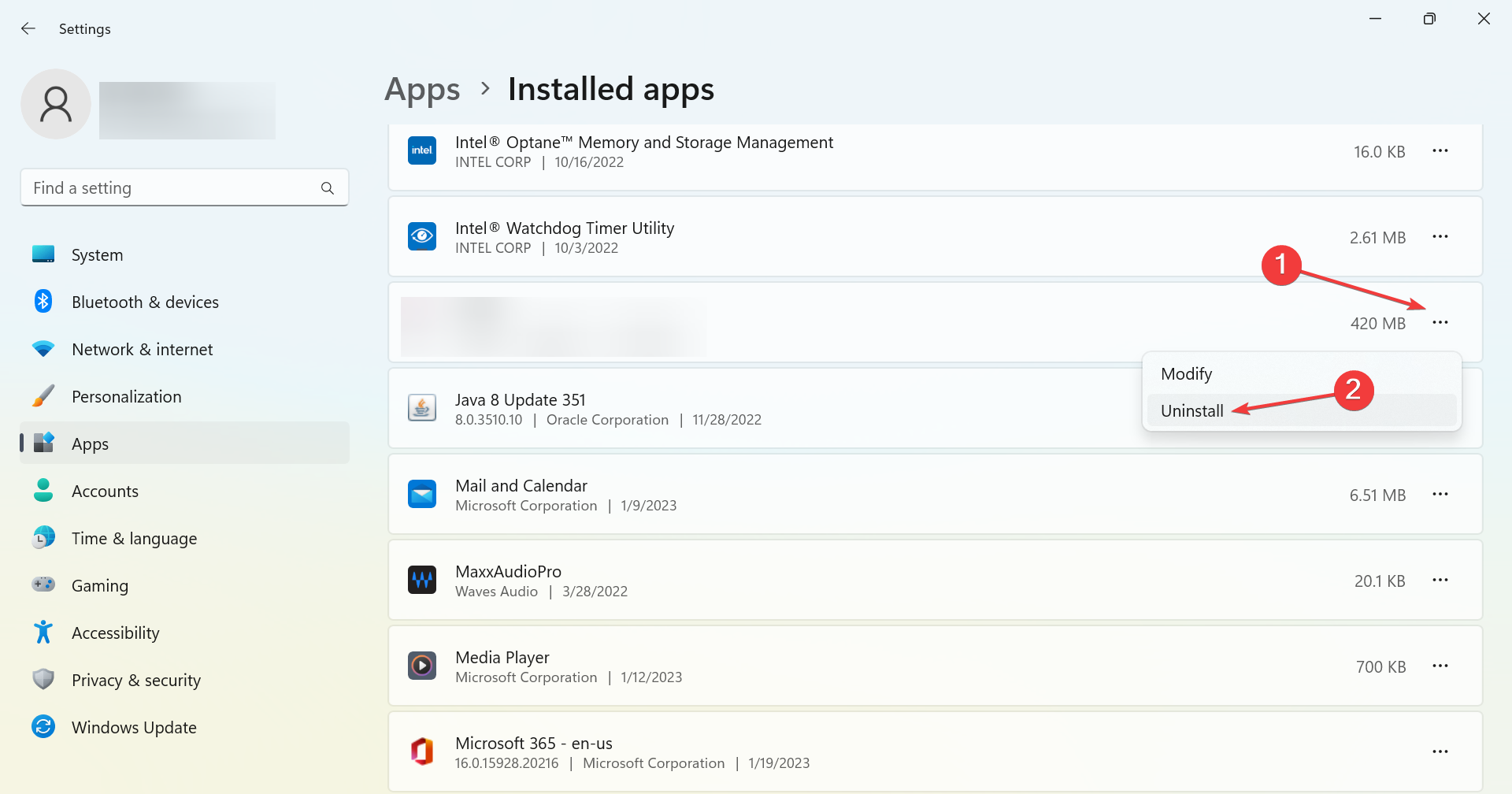Click the 16.0 KB size value
Image resolution: width=1512 pixels, height=794 pixels.
(1380, 152)
